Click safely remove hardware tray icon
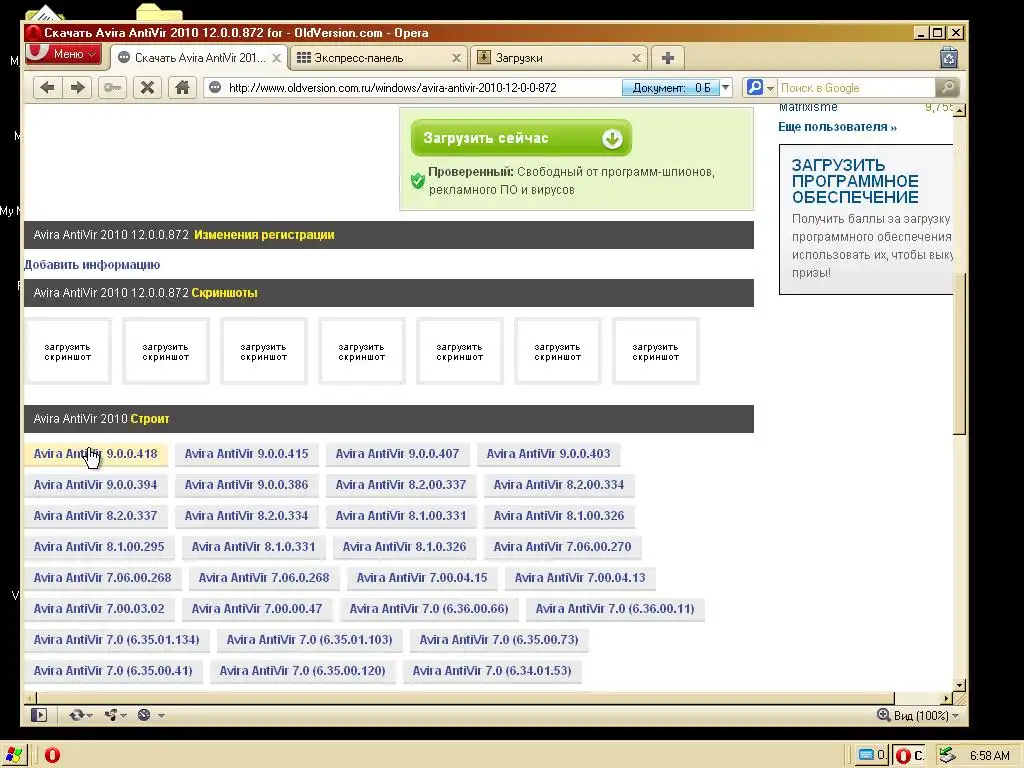 947,755
